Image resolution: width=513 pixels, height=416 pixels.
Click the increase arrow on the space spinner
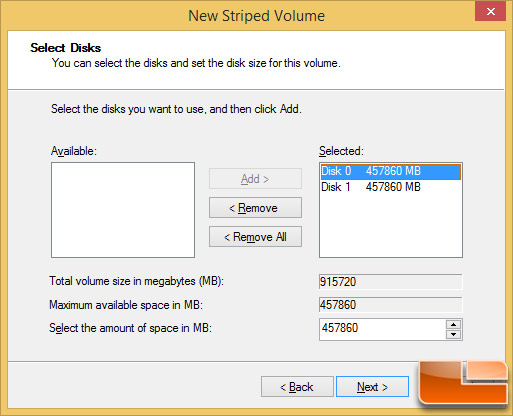pyautogui.click(x=453, y=324)
